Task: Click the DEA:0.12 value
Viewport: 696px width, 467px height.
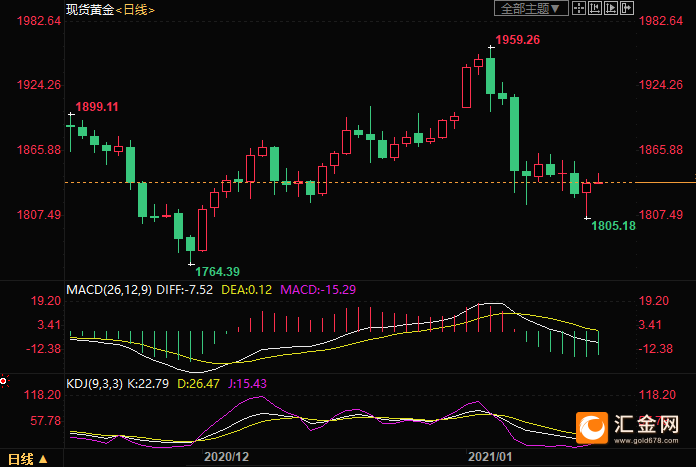Action: tap(246, 290)
